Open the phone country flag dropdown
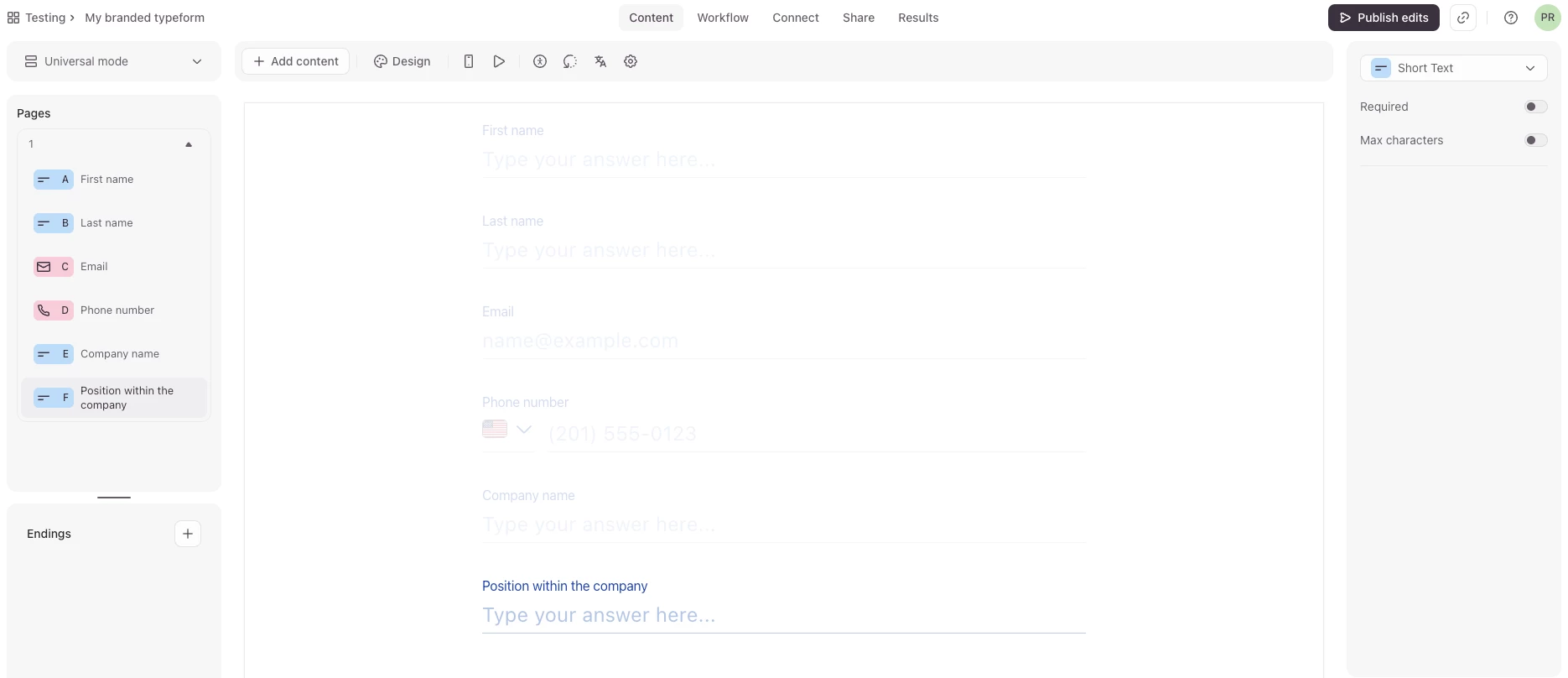The height and width of the screenshot is (678, 1568). 507,430
